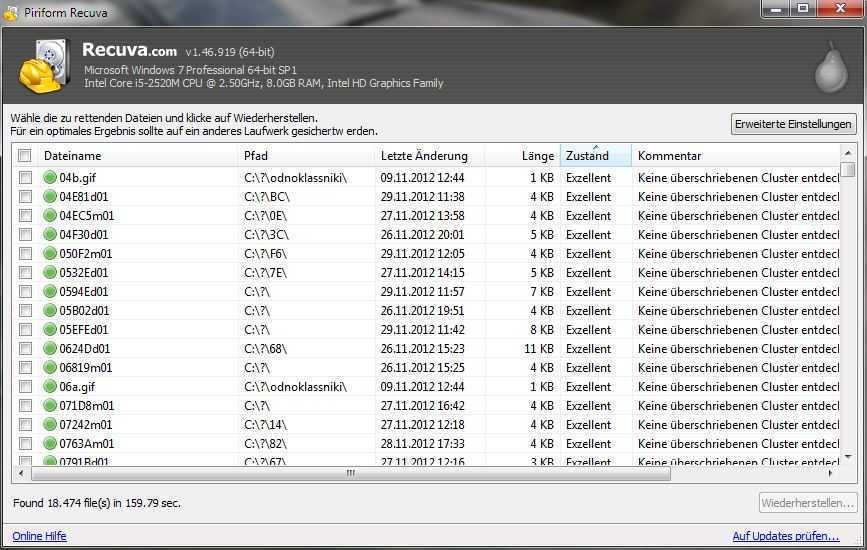
Task: Check the box for 04E81d01
Action: pyautogui.click(x=25, y=196)
